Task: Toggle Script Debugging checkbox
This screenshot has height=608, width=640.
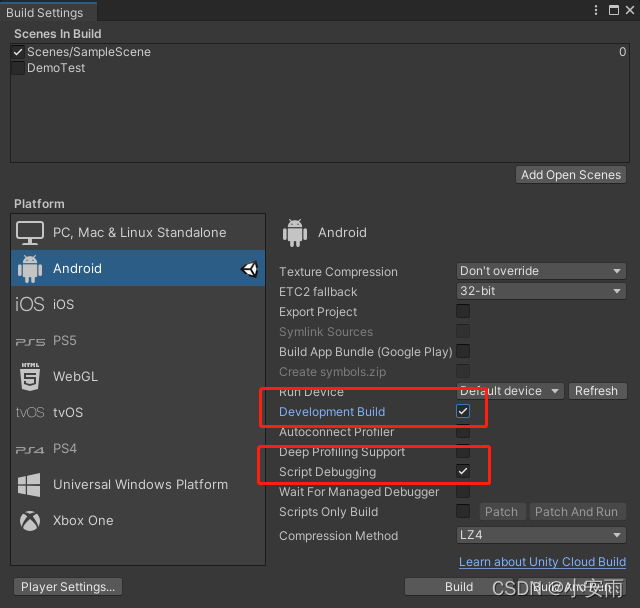Action: point(463,471)
